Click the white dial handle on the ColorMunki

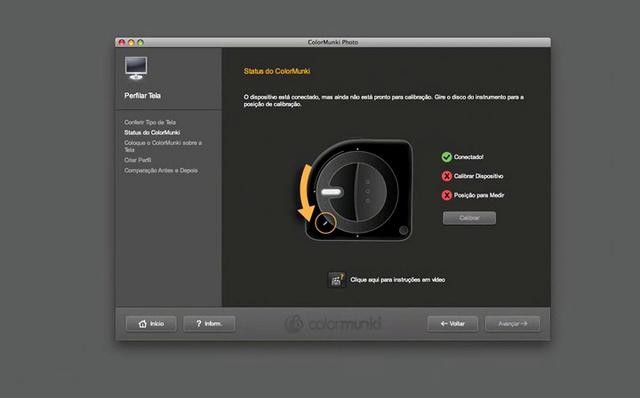point(332,192)
